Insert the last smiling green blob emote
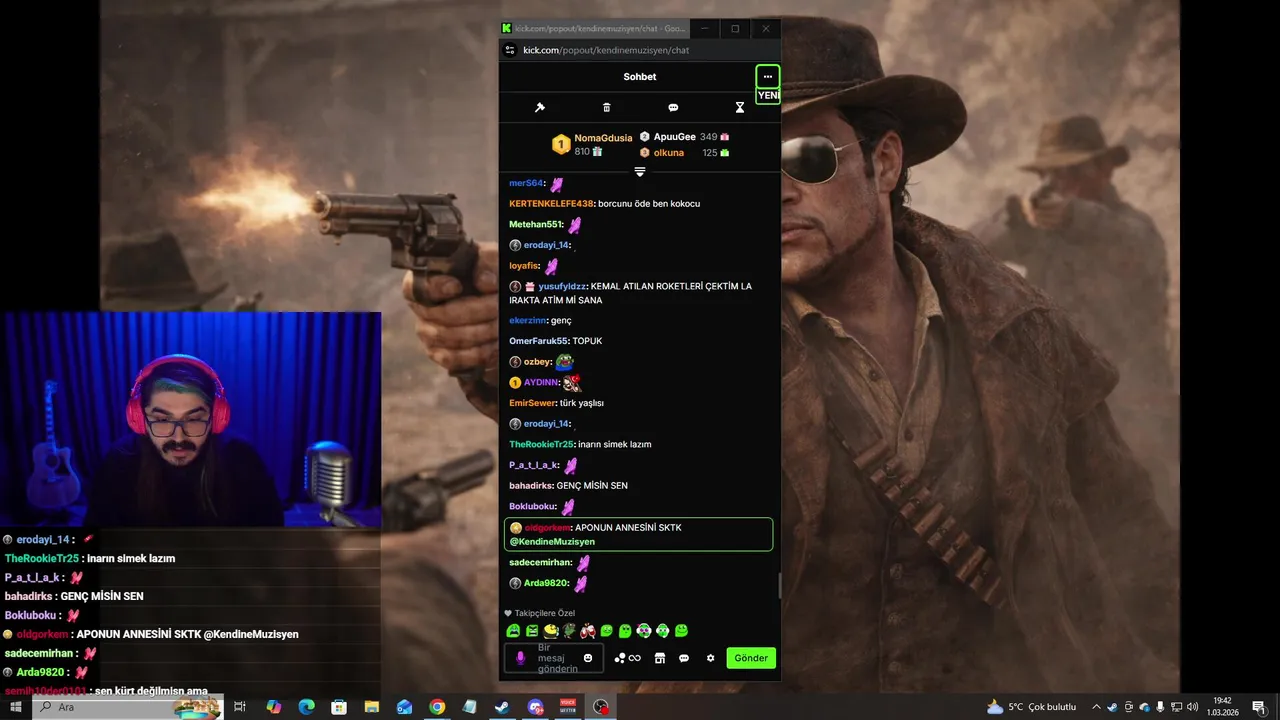The width and height of the screenshot is (1280, 720). click(682, 631)
